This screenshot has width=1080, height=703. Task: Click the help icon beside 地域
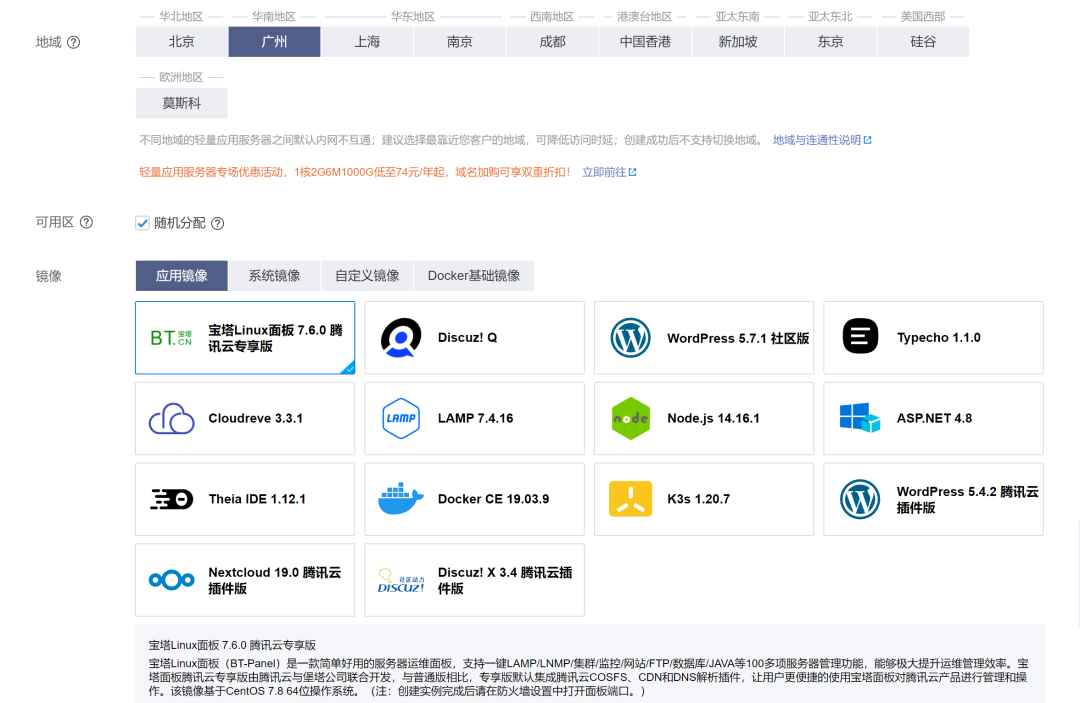tap(74, 43)
